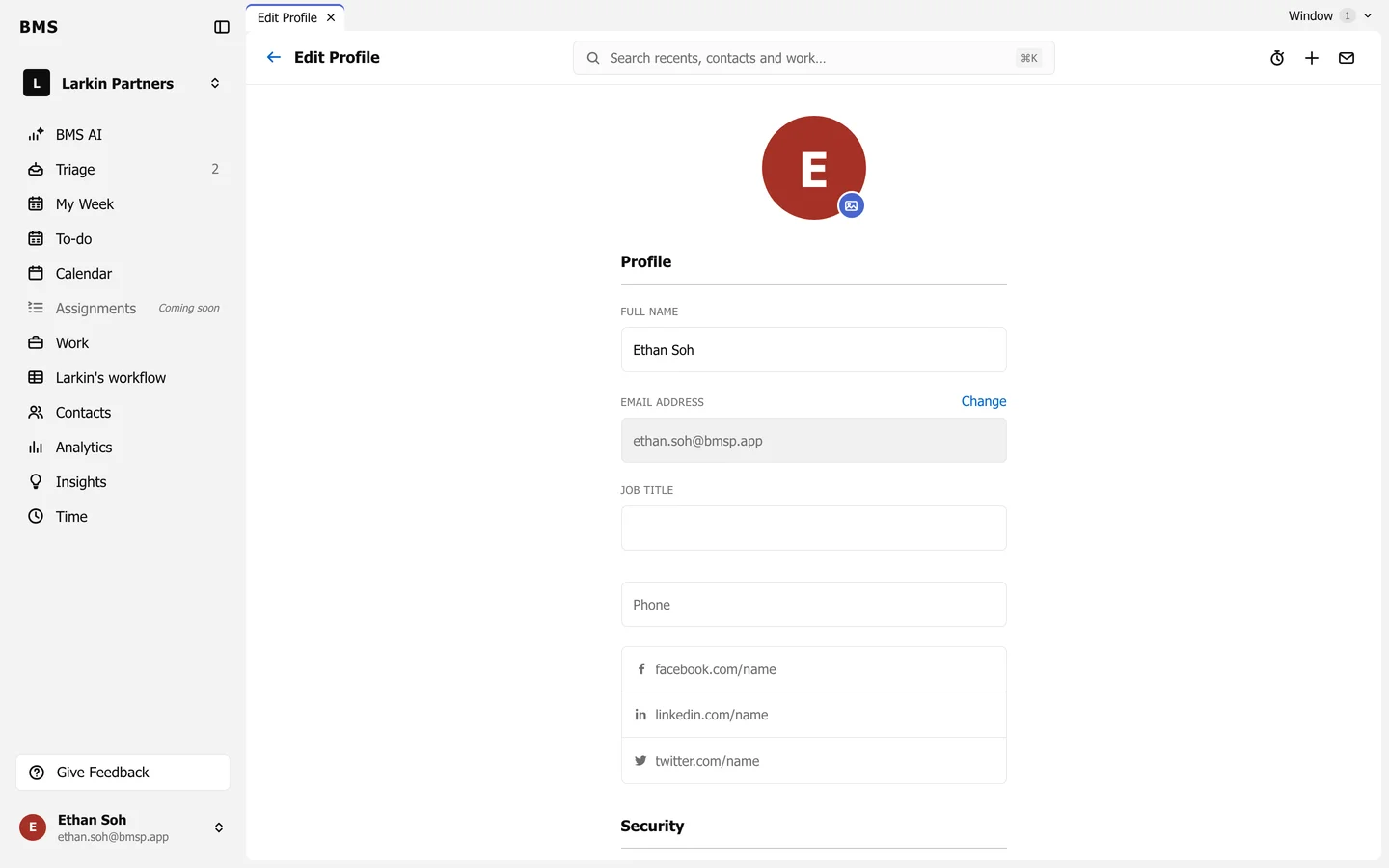The width and height of the screenshot is (1389, 868).
Task: Open Work in sidebar
Action: (123, 343)
